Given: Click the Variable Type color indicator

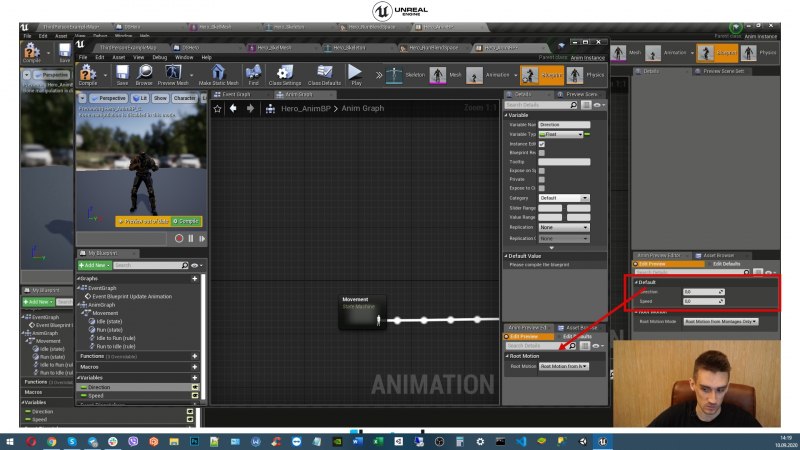Looking at the screenshot, I should pyautogui.click(x=587, y=134).
